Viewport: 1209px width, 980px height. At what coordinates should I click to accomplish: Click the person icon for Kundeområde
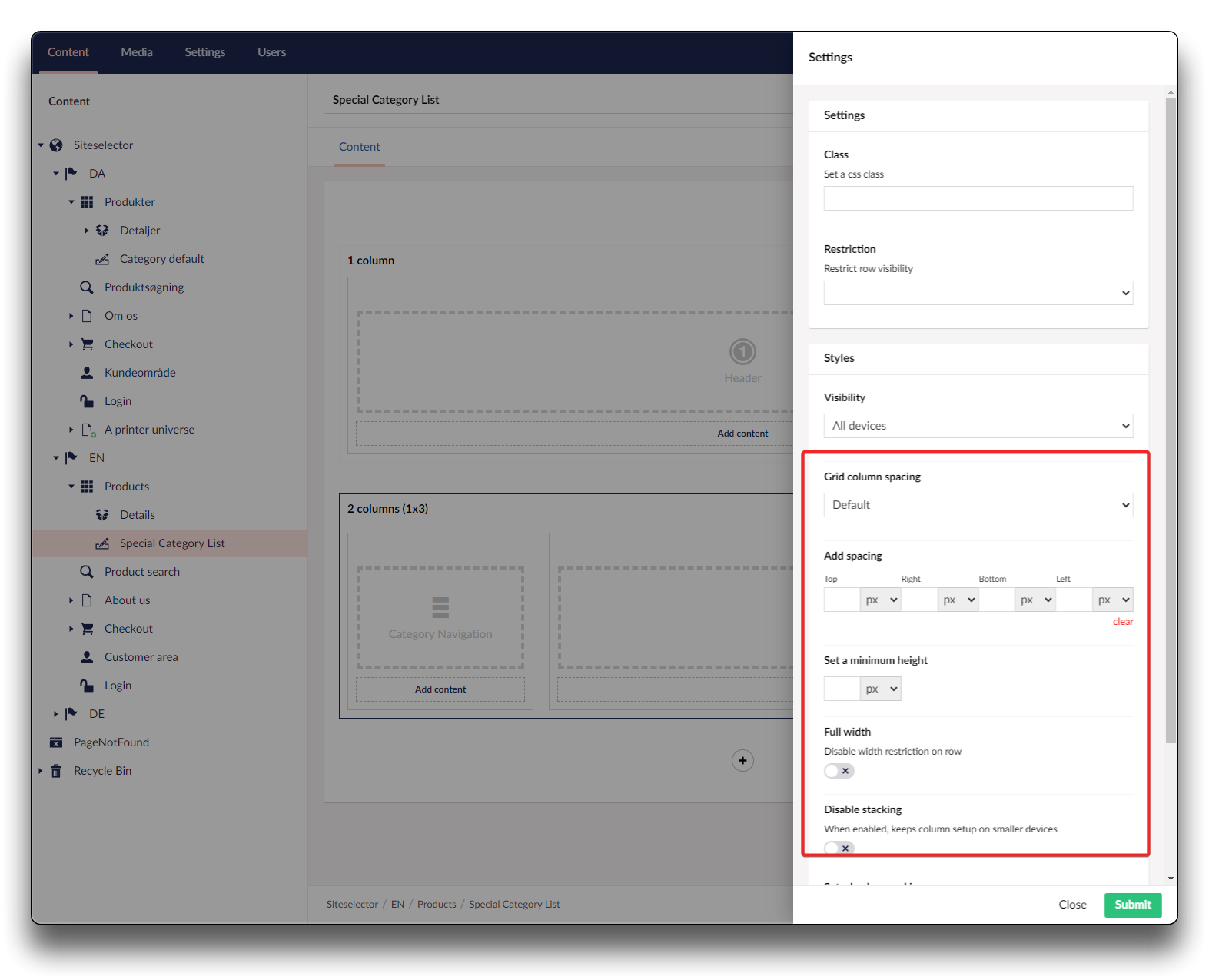pos(87,373)
